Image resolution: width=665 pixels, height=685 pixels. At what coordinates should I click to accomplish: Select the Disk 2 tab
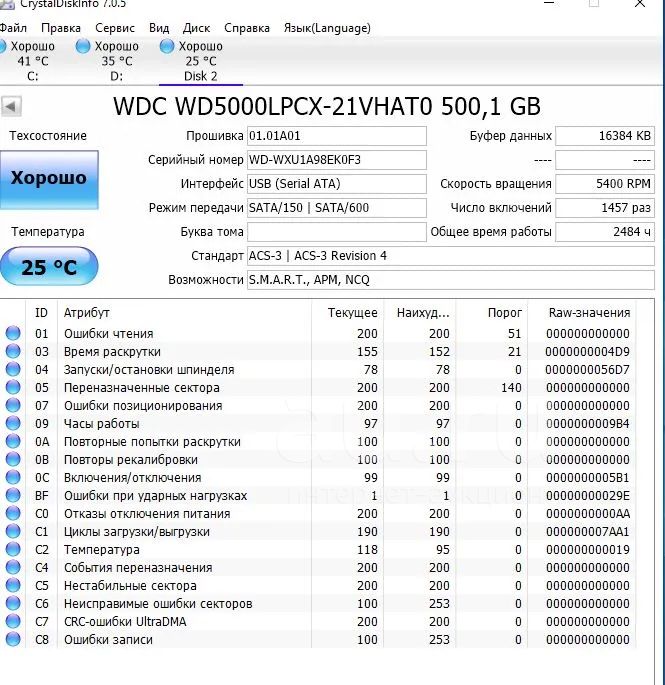(x=201, y=61)
